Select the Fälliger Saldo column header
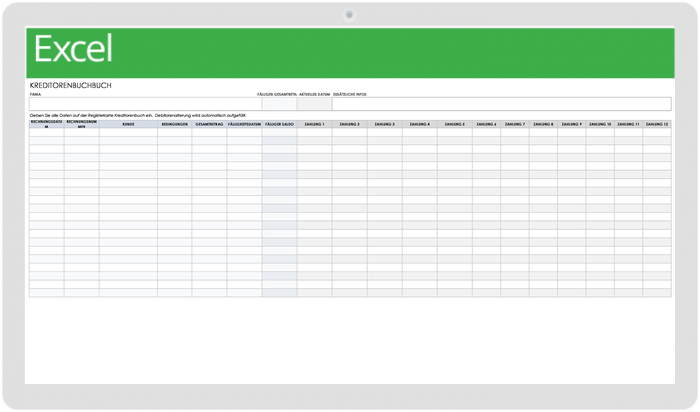Viewport: 700px width, 412px height. [x=279, y=125]
